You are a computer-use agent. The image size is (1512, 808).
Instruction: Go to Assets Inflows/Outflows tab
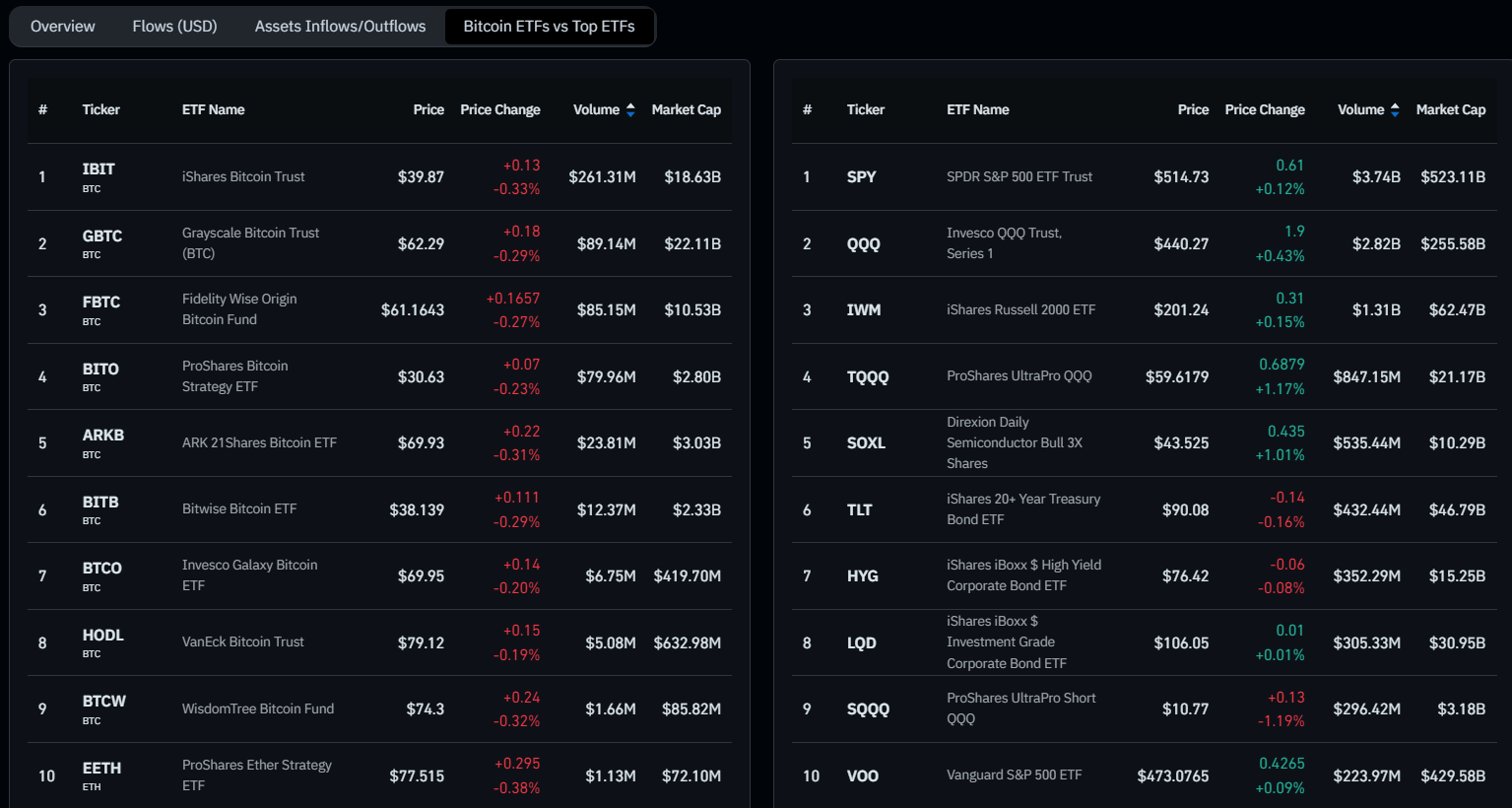click(x=340, y=27)
